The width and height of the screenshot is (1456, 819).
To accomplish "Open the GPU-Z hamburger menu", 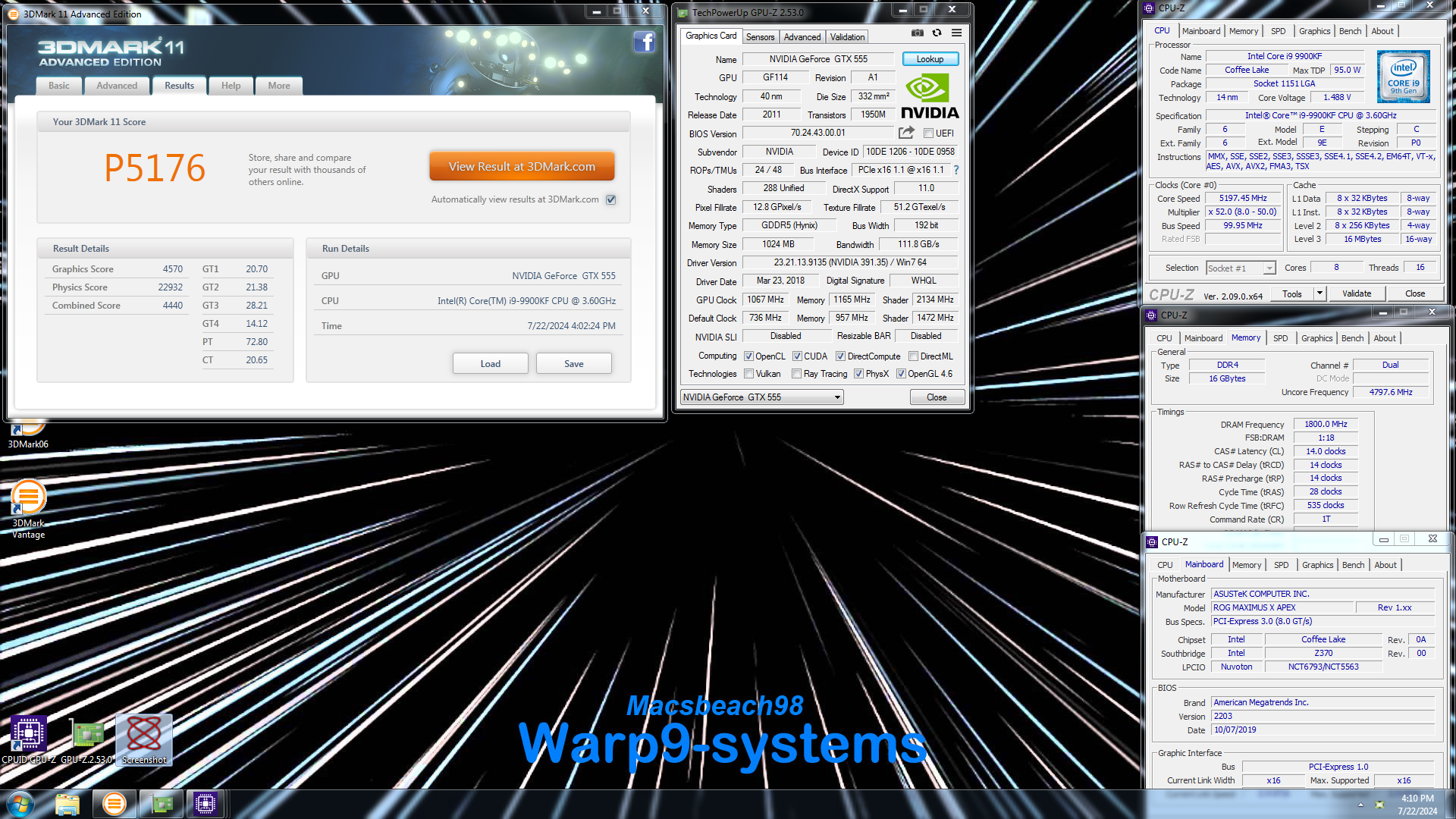I will [x=957, y=33].
